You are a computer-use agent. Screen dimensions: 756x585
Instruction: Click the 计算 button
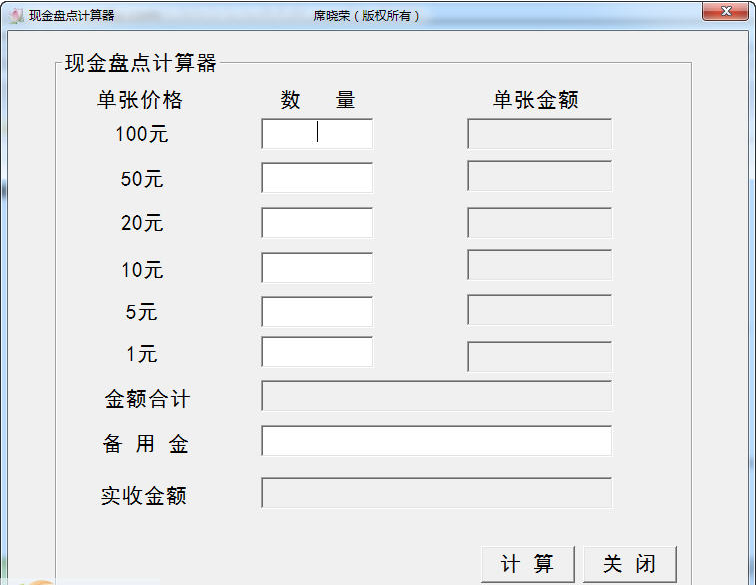(x=528, y=564)
